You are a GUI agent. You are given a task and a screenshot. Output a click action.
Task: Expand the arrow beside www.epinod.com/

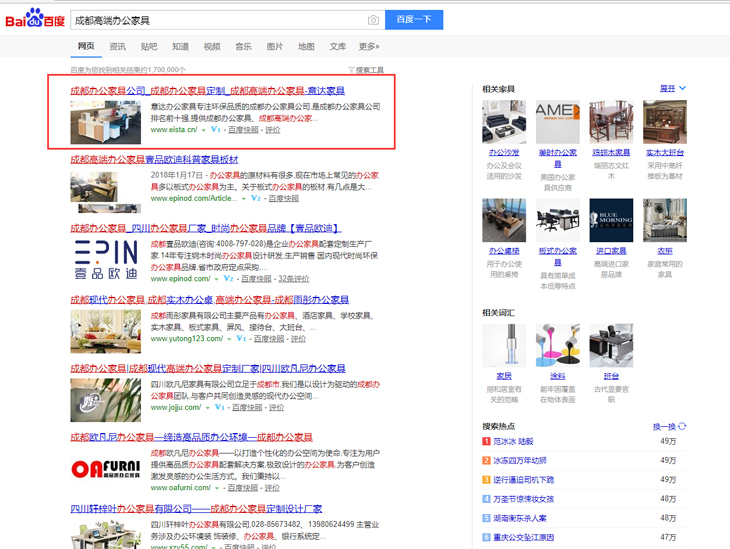[x=216, y=279]
